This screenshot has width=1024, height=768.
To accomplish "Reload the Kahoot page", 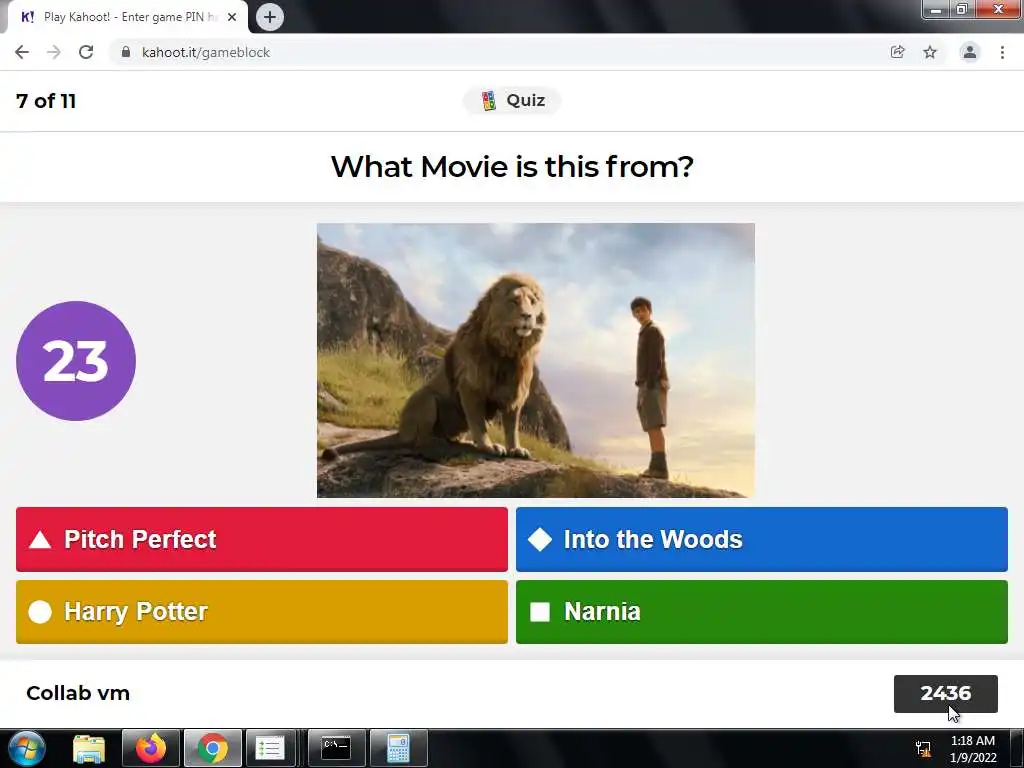I will click(86, 52).
